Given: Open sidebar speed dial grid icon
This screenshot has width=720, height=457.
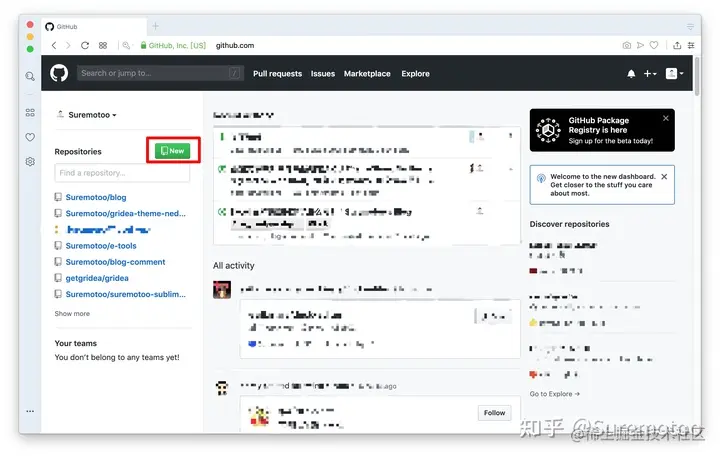Looking at the screenshot, I should 30,113.
